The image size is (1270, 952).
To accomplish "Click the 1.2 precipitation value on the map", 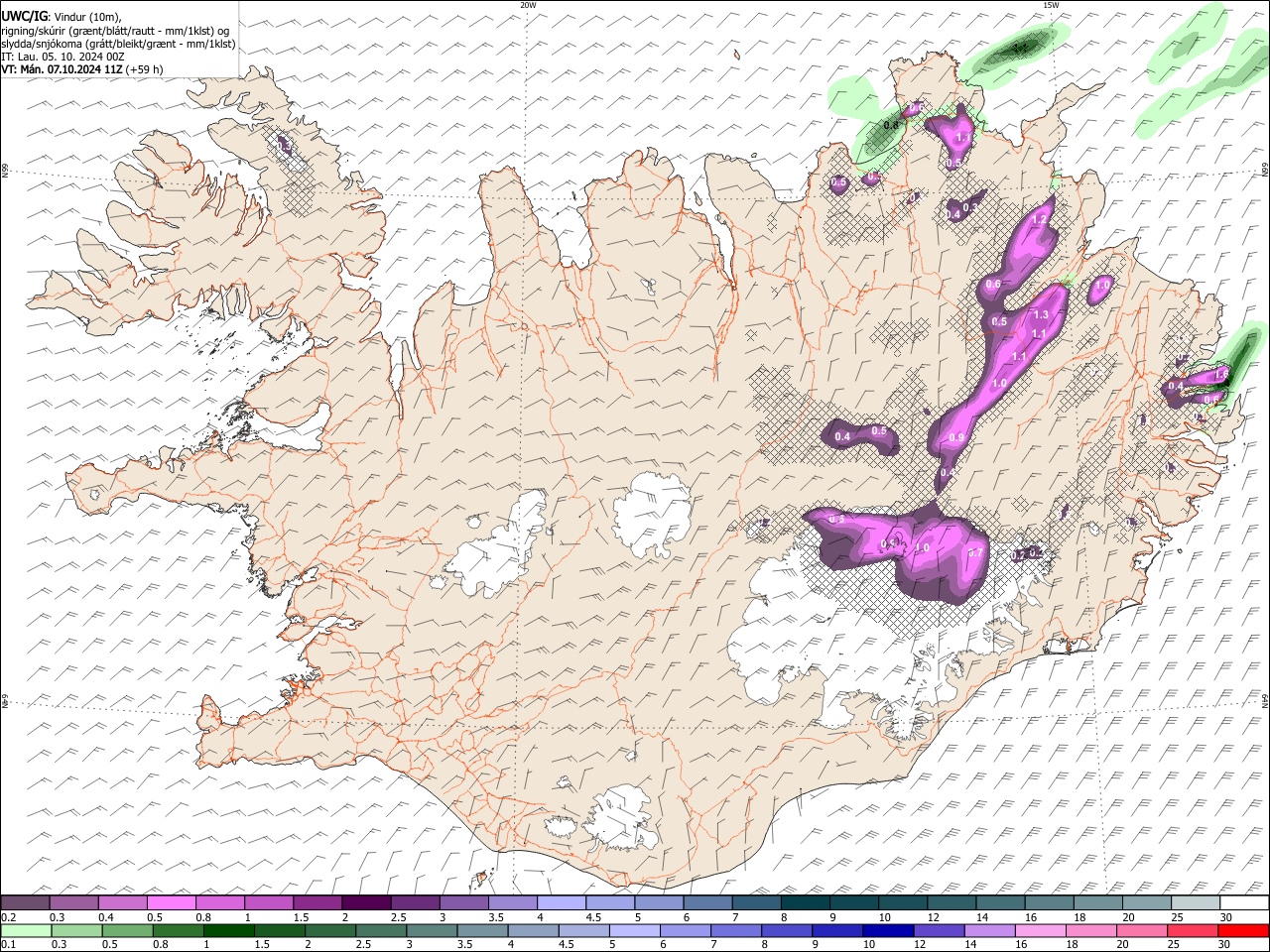I will [x=1041, y=219].
